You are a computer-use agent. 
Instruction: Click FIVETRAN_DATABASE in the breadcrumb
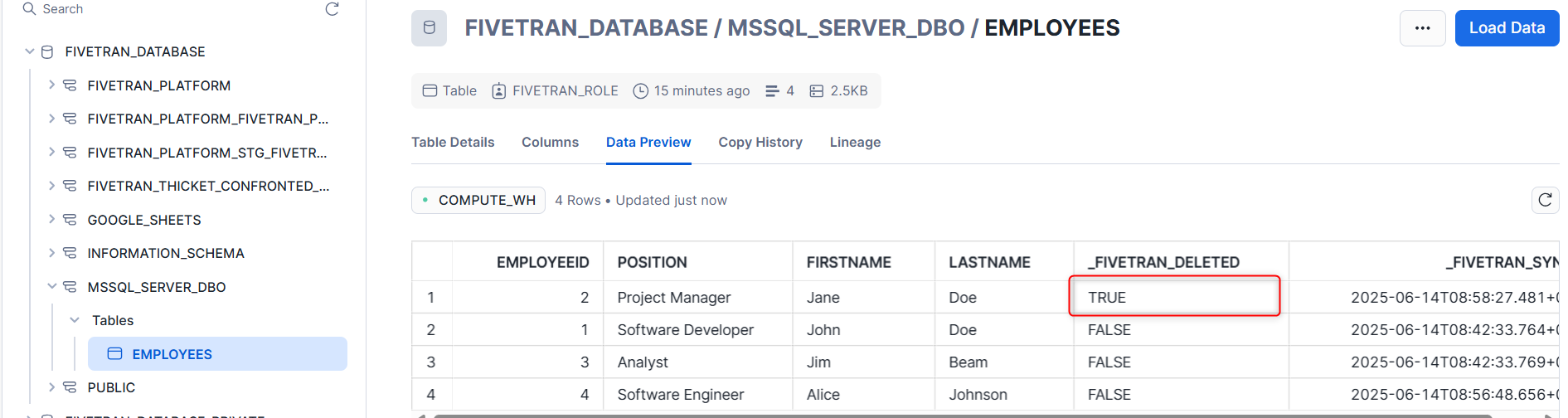pos(586,28)
